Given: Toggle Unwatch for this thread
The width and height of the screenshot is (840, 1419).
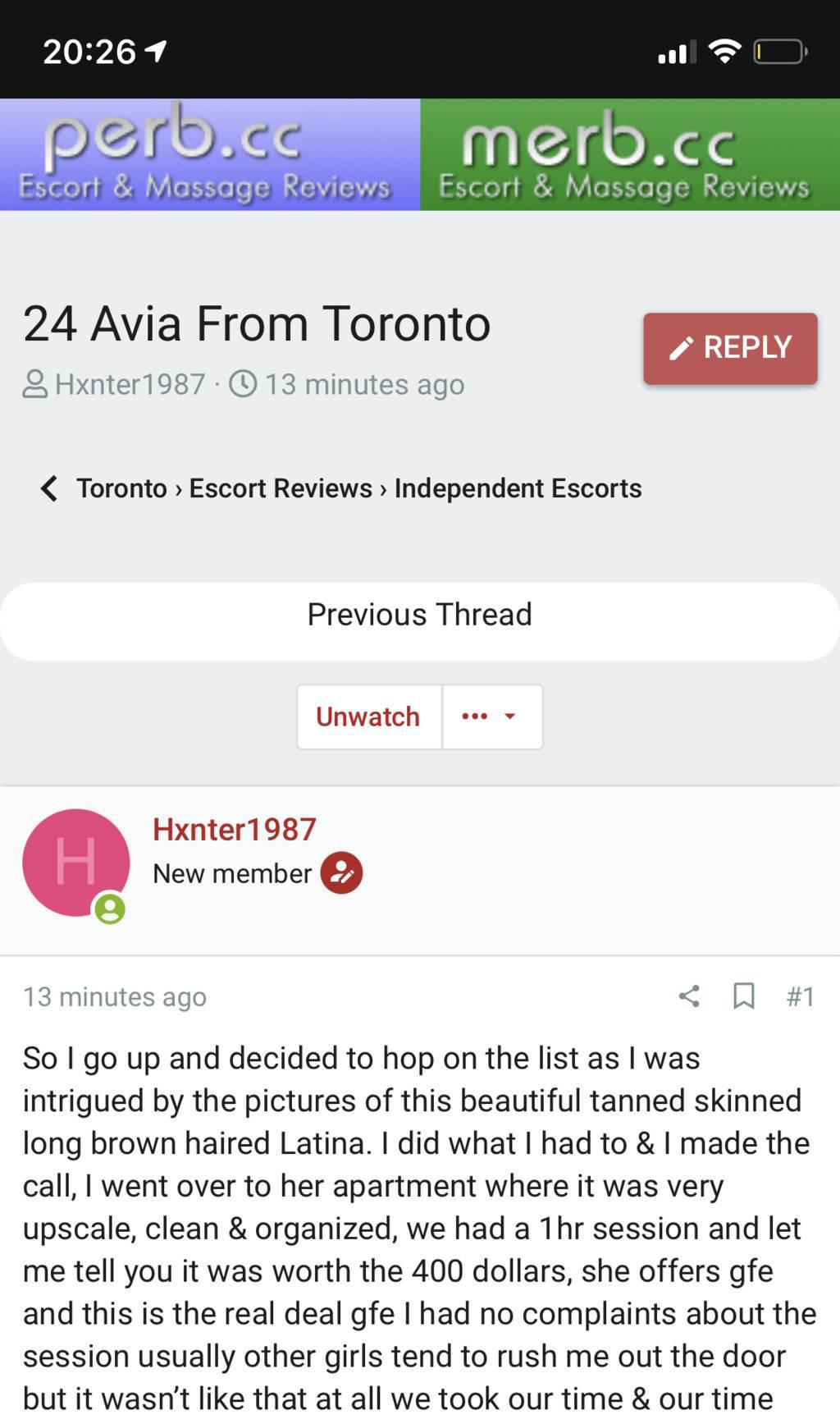Looking at the screenshot, I should click(x=368, y=716).
